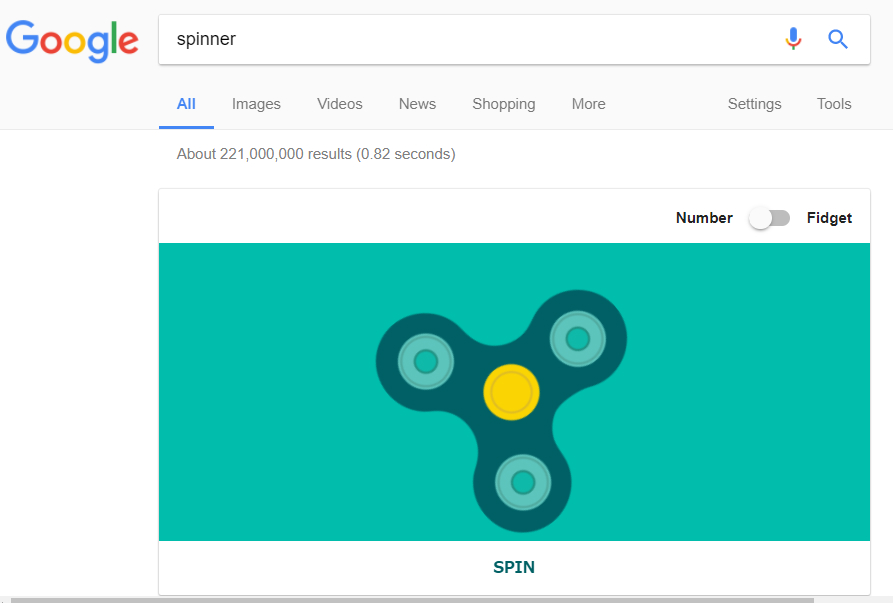Click the magnifying glass search icon

pyautogui.click(x=838, y=39)
